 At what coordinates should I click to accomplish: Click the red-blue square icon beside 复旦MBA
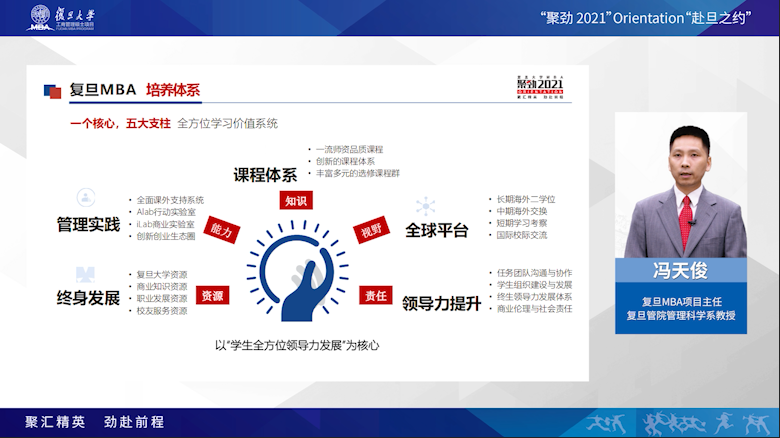pos(52,91)
